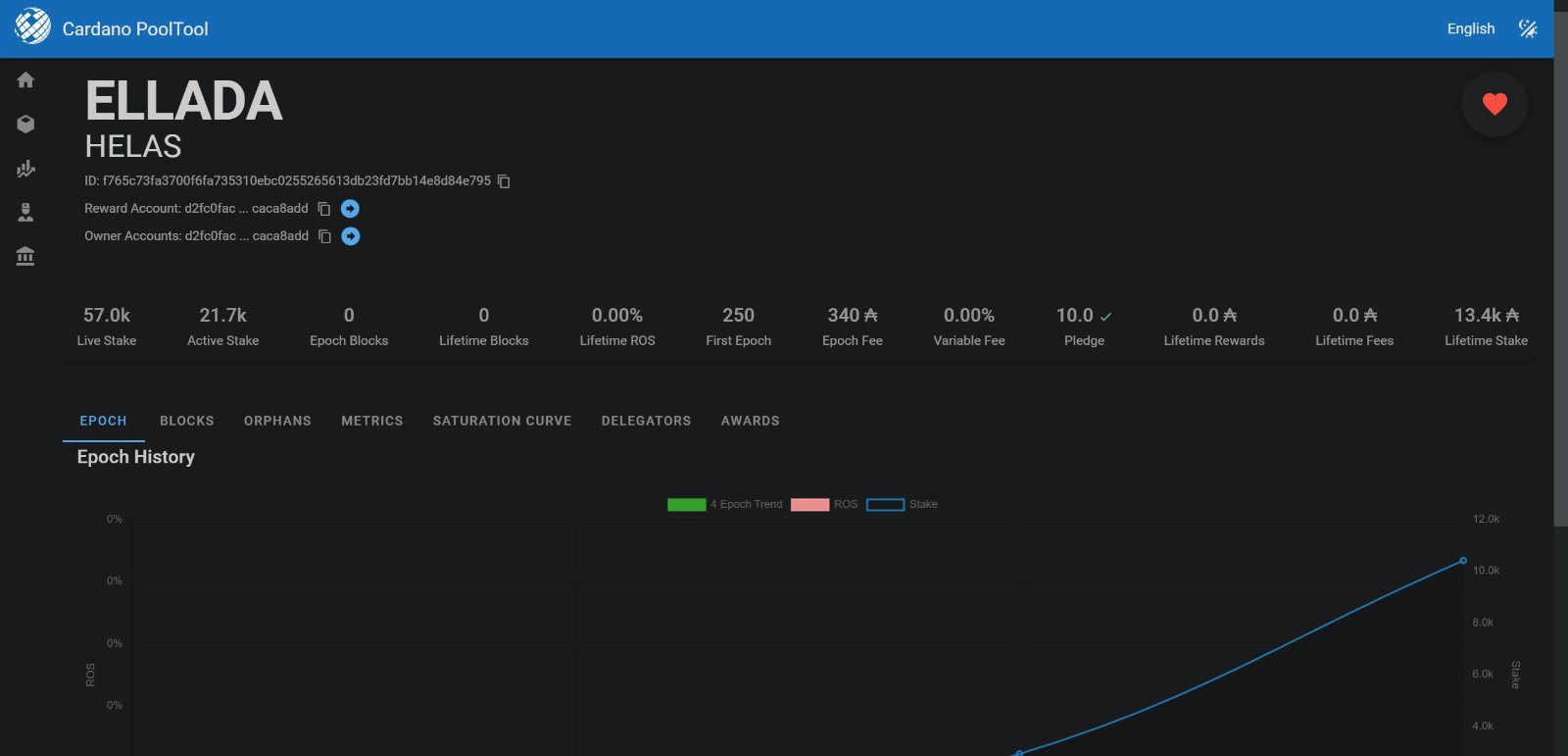Open the operator person icon in sidebar
This screenshot has width=1568, height=756.
pos(25,212)
